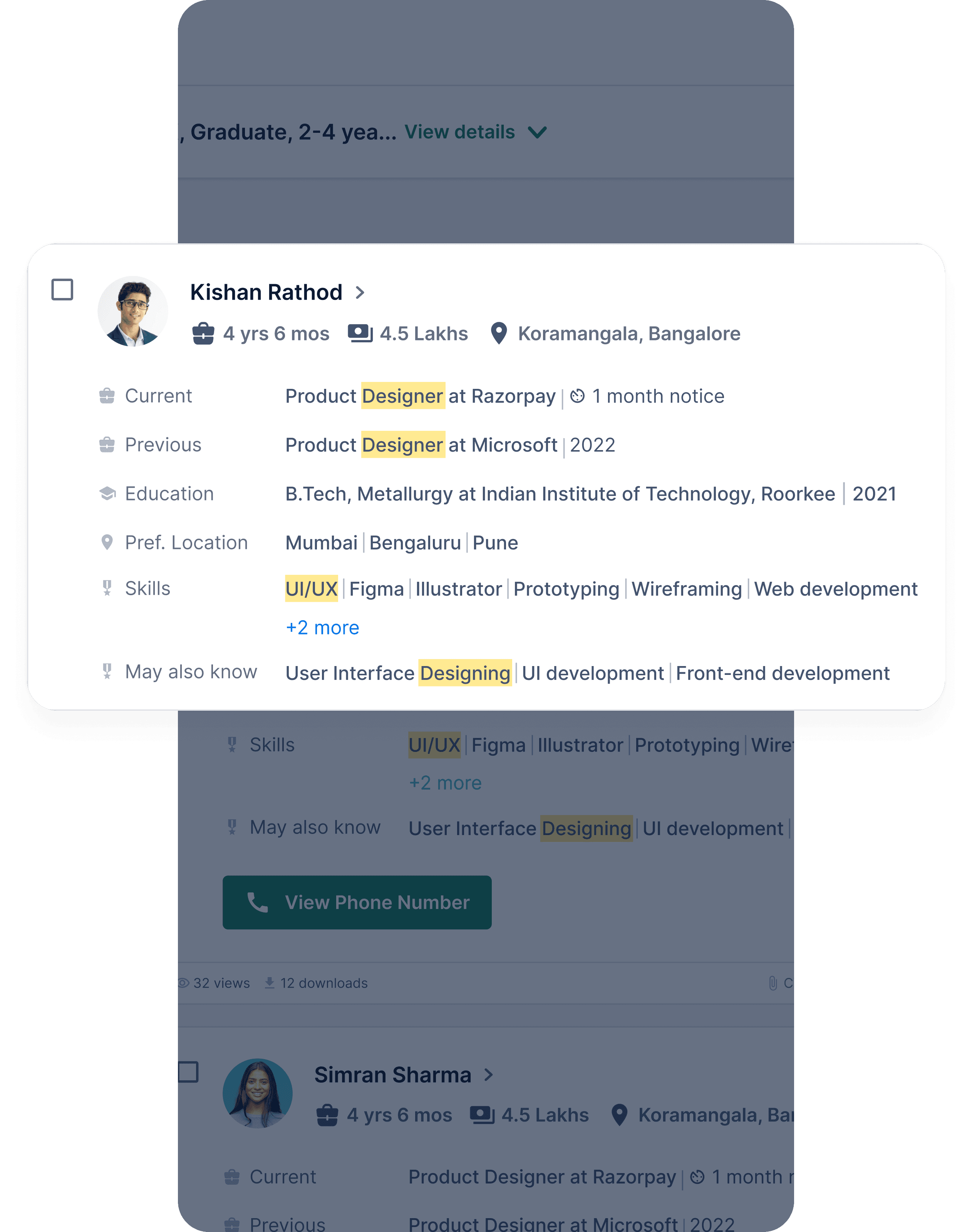Click the arrow expander next to Kishan Rathod
This screenshot has width=972, height=1232.
coord(362,292)
